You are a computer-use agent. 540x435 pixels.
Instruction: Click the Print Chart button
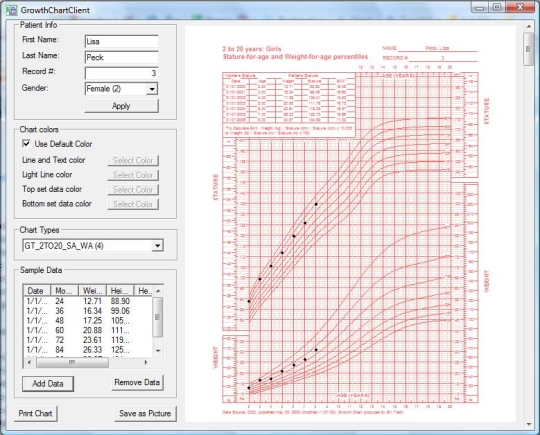(x=35, y=413)
